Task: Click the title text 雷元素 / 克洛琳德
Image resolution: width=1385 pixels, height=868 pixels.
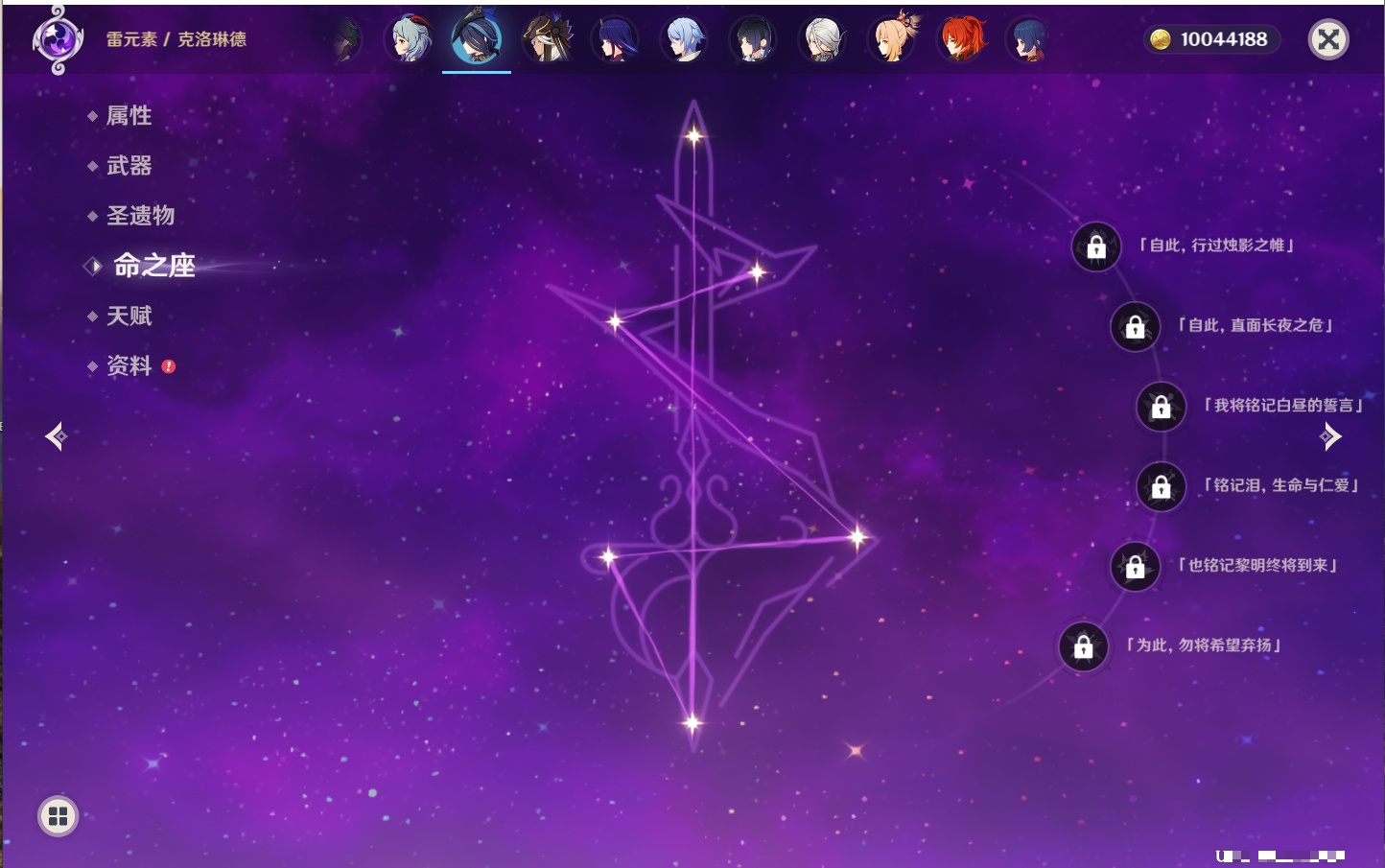Action: pyautogui.click(x=176, y=39)
